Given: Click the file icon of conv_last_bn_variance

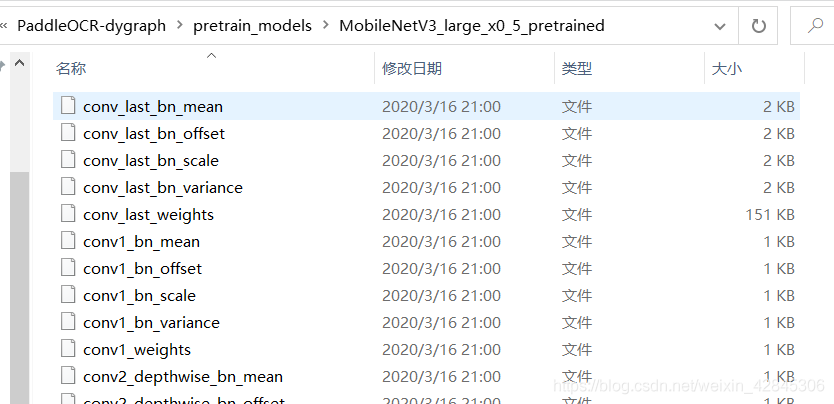Looking at the screenshot, I should (68, 187).
